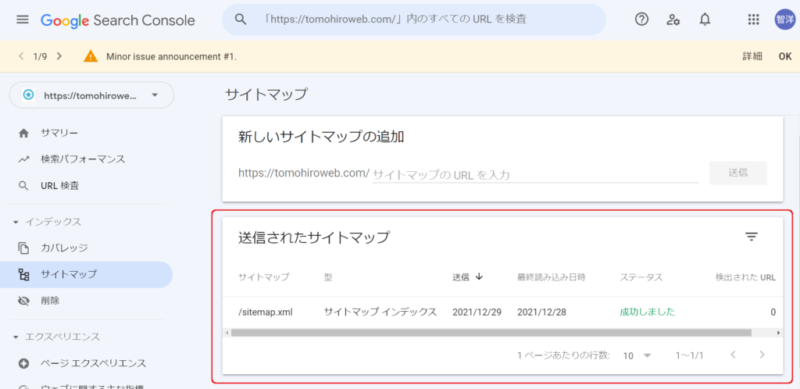This screenshot has height=389, width=800.
Task: Open サマリー in the sidebar
Action: [60, 133]
